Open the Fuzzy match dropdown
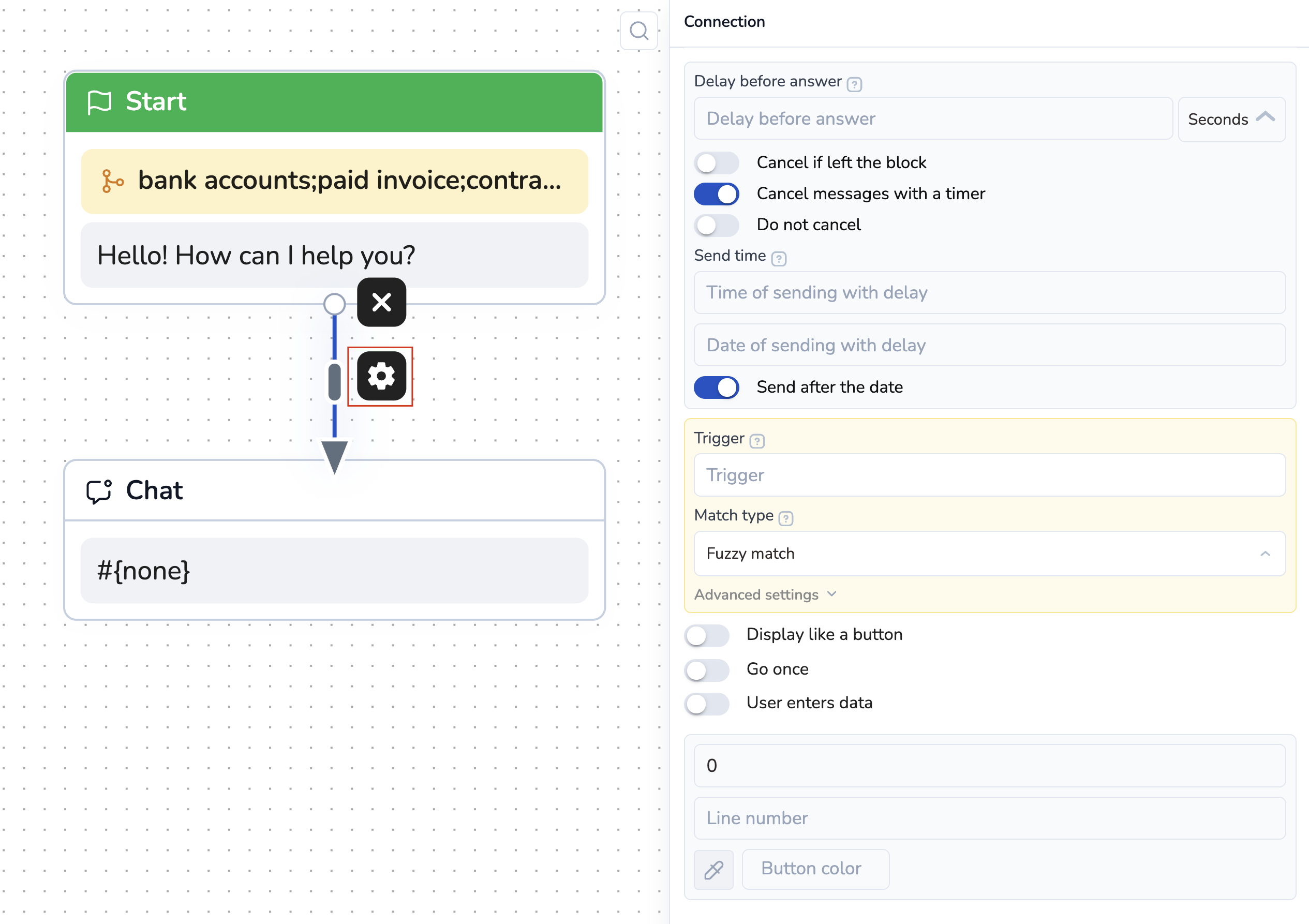This screenshot has width=1309, height=924. [x=989, y=554]
